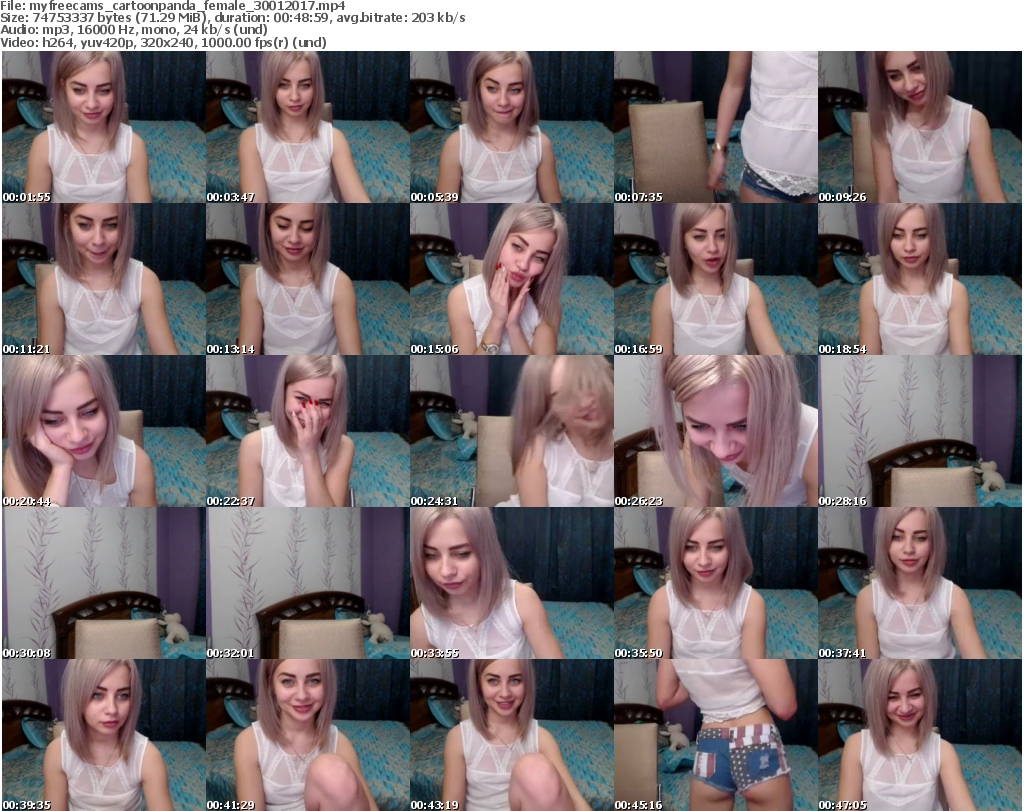Select the frame at 00:22:37
Image resolution: width=1024 pixels, height=811 pixels.
(x=307, y=431)
